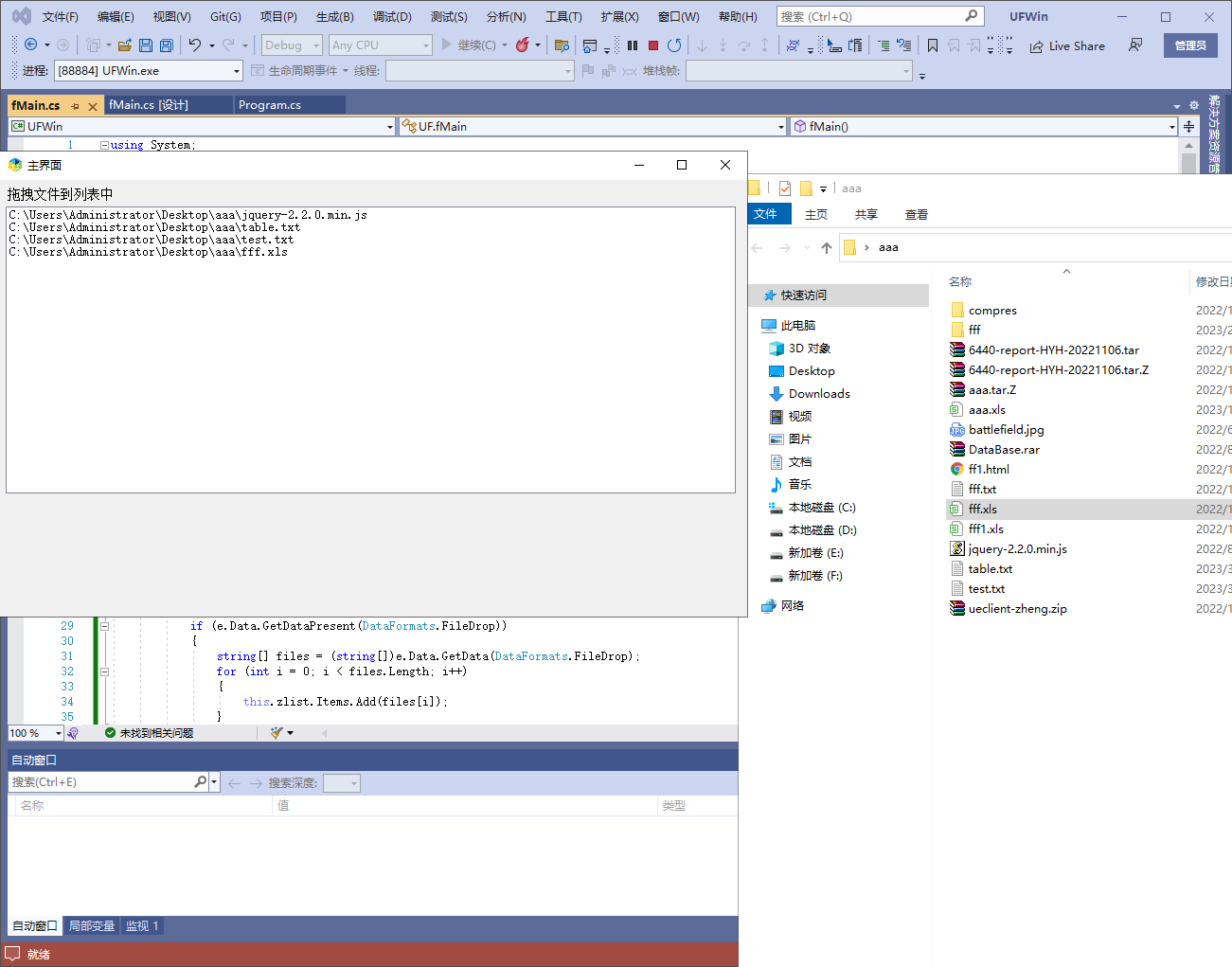The width and height of the screenshot is (1232, 967).
Task: Click the search magnifier icon in title bar
Action: tap(971, 16)
